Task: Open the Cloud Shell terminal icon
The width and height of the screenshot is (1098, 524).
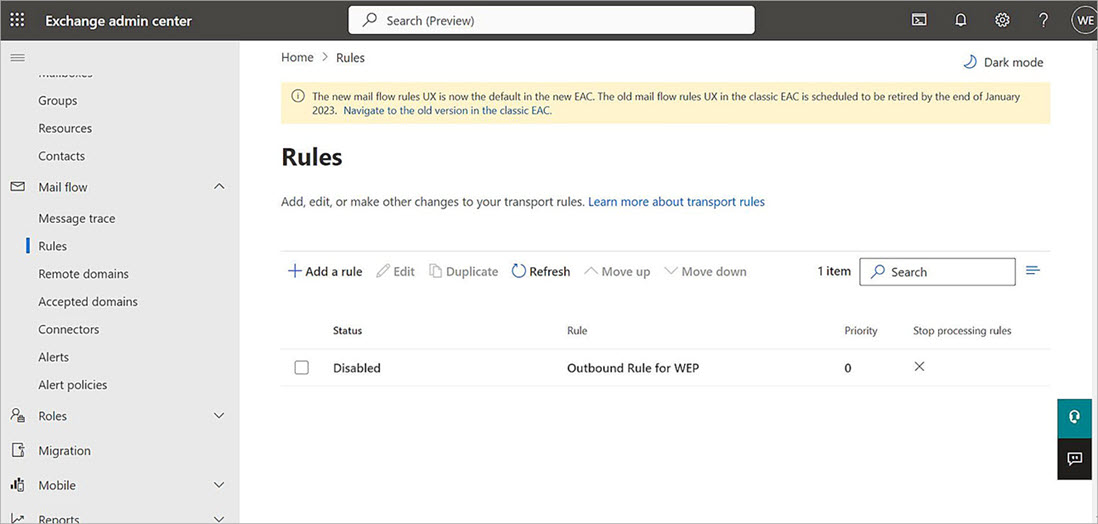Action: pyautogui.click(x=918, y=20)
